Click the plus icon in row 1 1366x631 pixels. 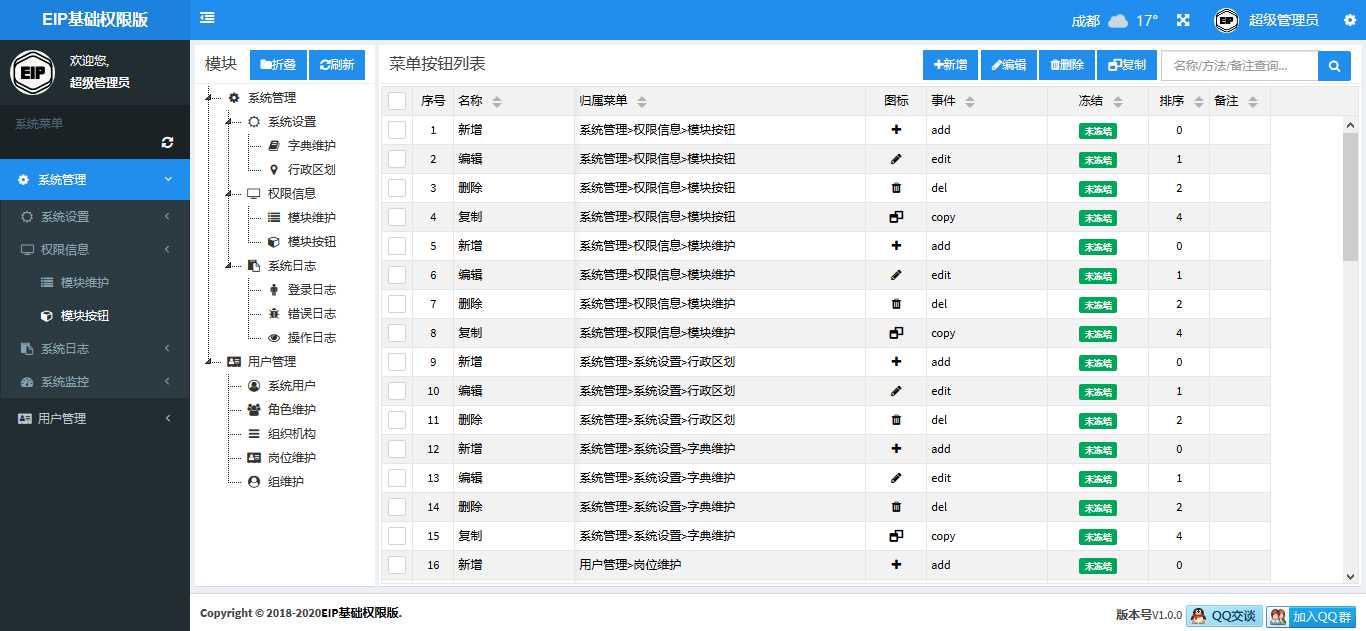pos(896,130)
